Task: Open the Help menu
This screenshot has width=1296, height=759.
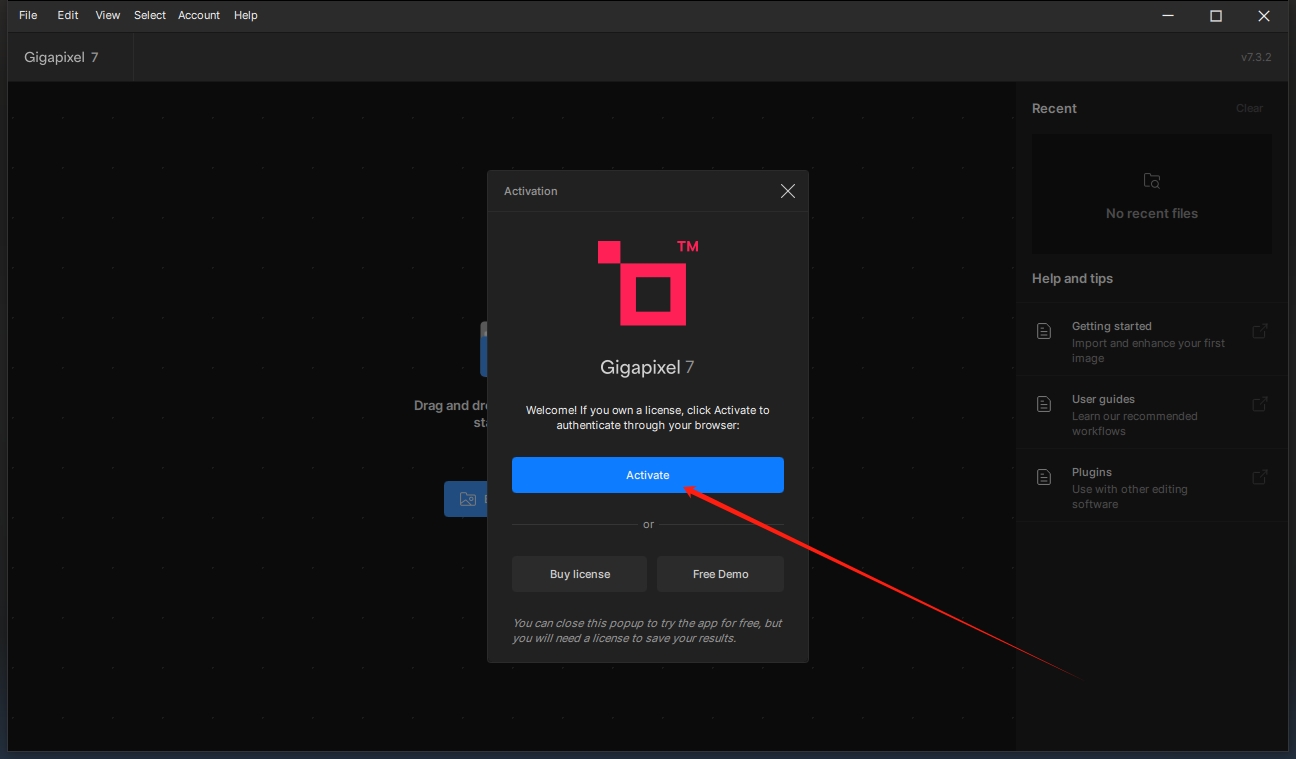Action: click(x=246, y=15)
